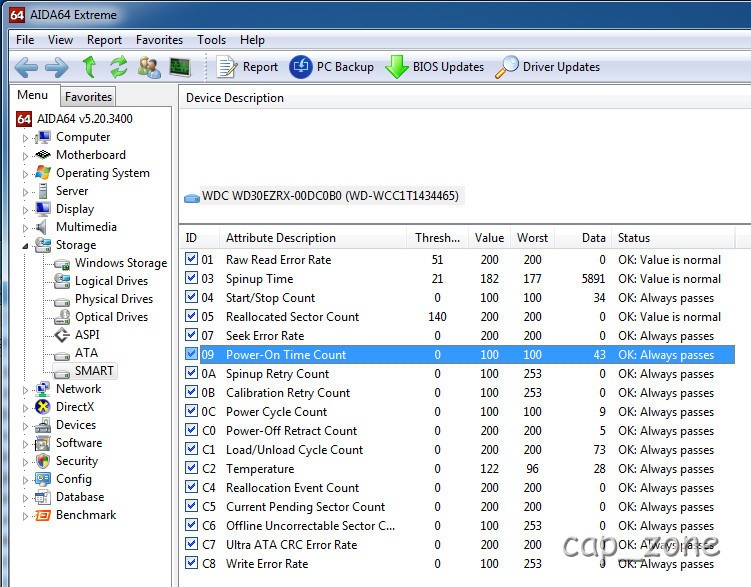Viewport: 751px width, 587px height.
Task: Toggle the Write Error Rate checkbox
Action: click(x=191, y=563)
